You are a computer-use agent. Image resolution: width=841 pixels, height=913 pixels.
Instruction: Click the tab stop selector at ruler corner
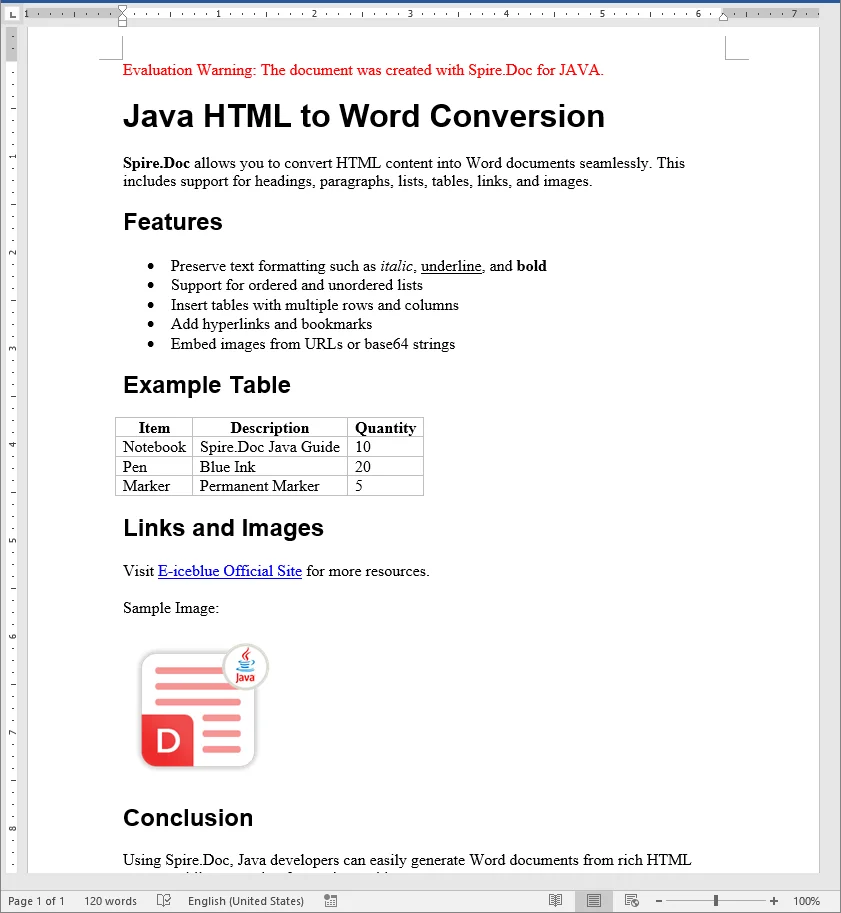coord(11,14)
